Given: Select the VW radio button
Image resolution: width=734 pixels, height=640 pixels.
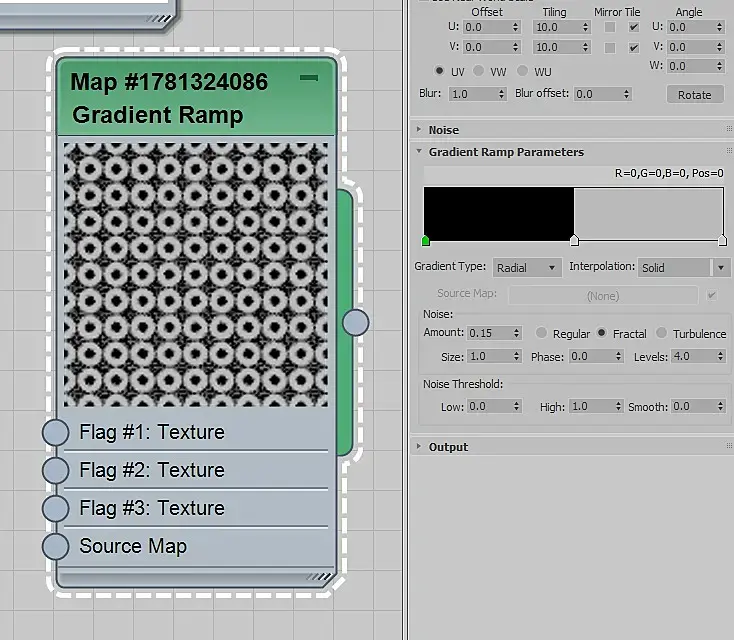Looking at the screenshot, I should tap(478, 71).
